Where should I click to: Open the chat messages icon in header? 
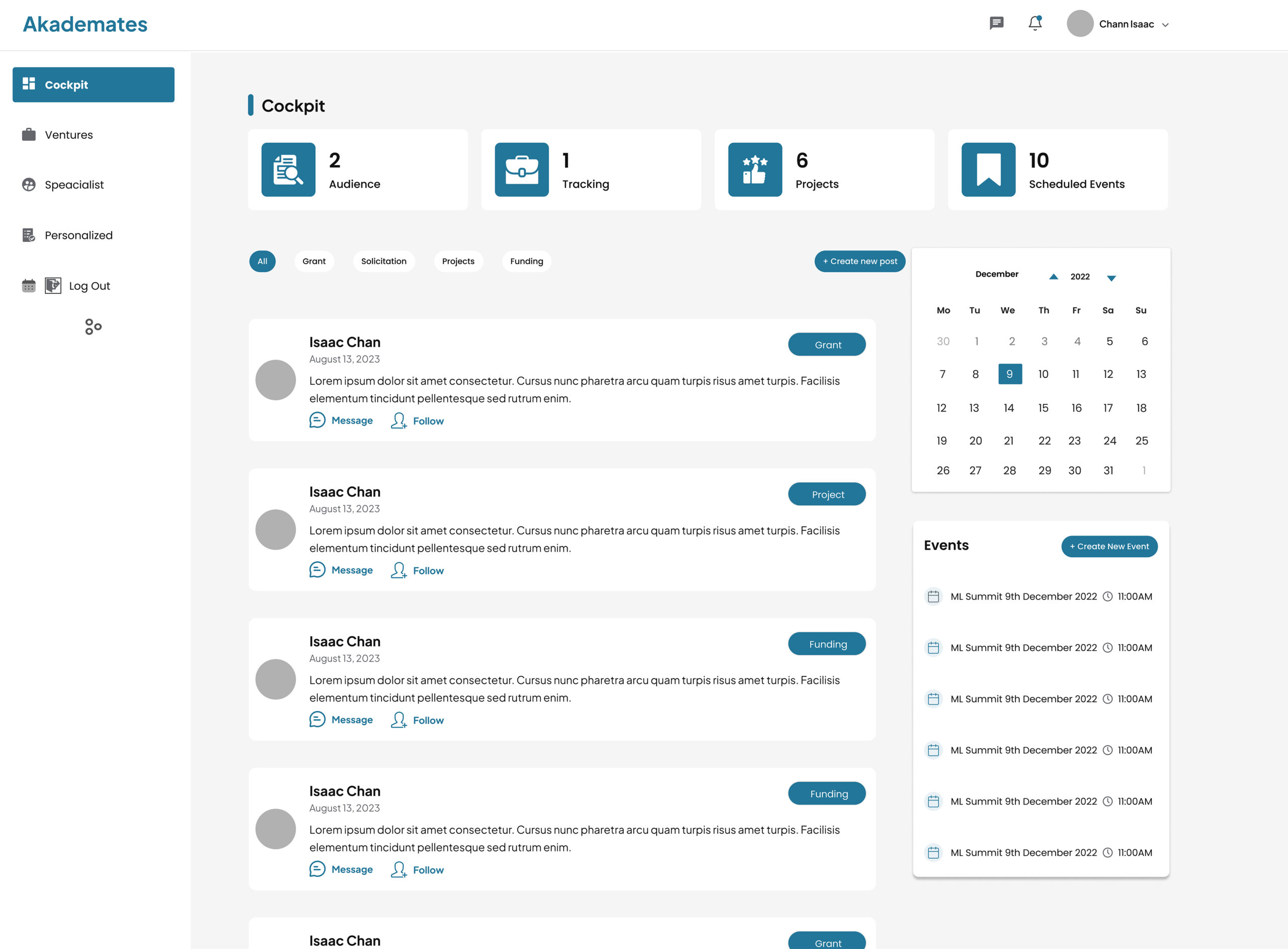(x=996, y=23)
